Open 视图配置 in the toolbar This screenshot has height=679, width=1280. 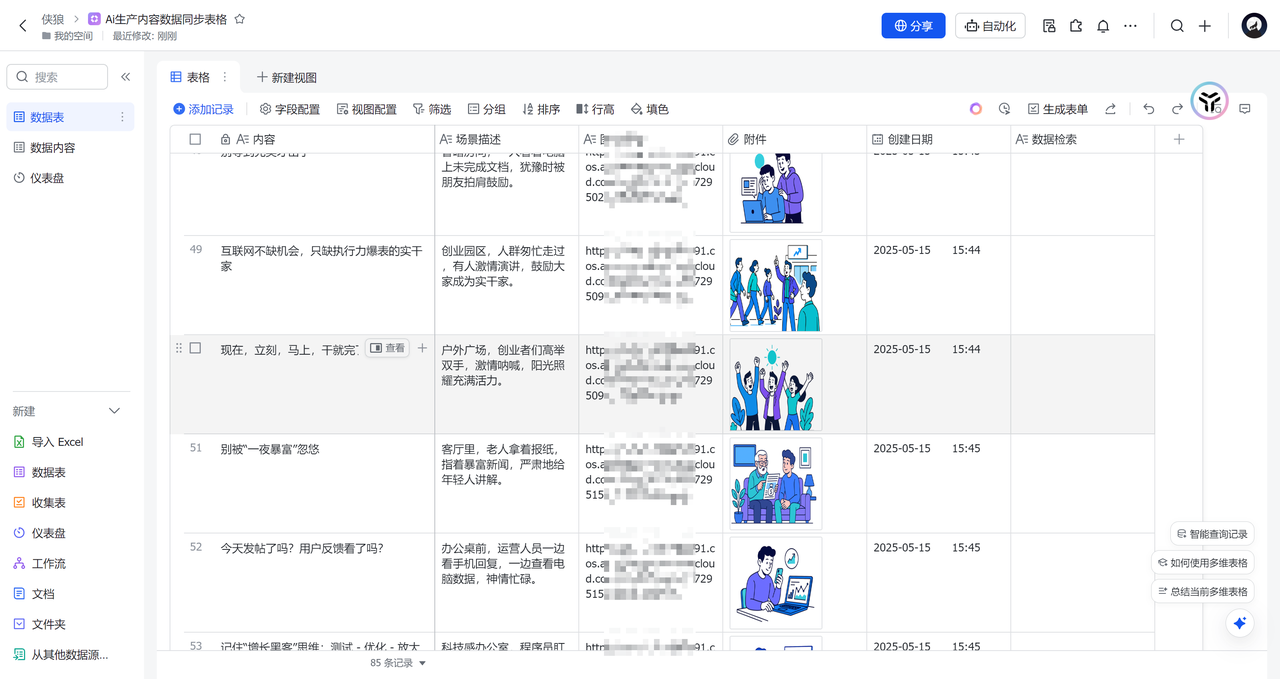point(366,109)
